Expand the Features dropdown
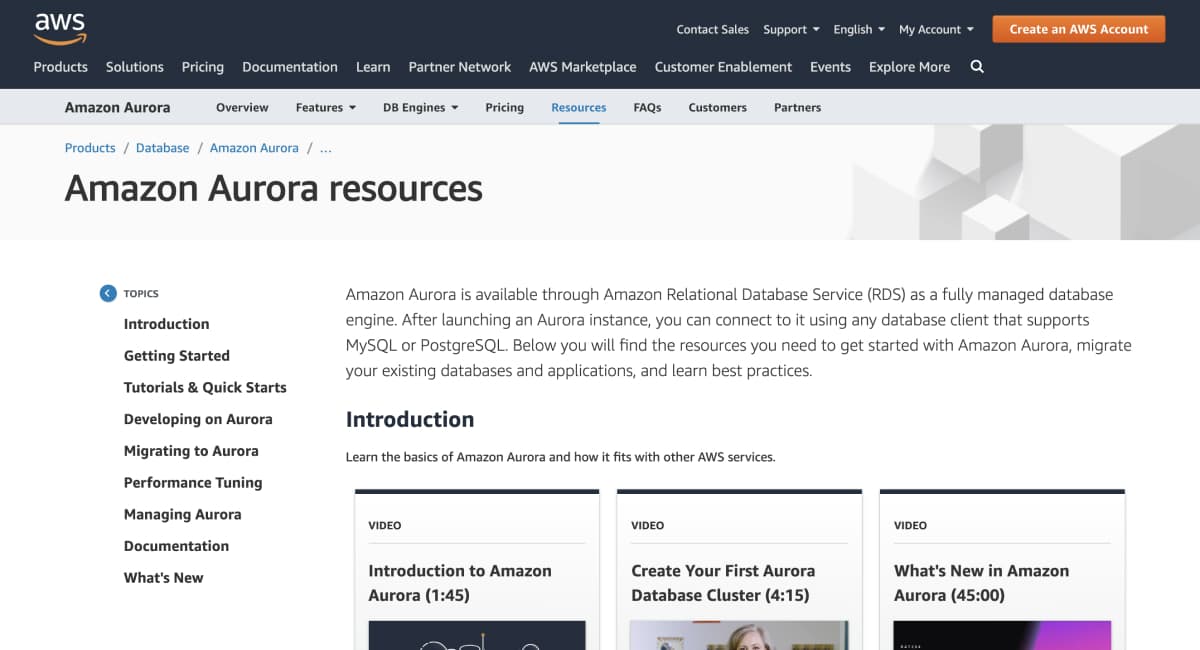 [x=326, y=107]
